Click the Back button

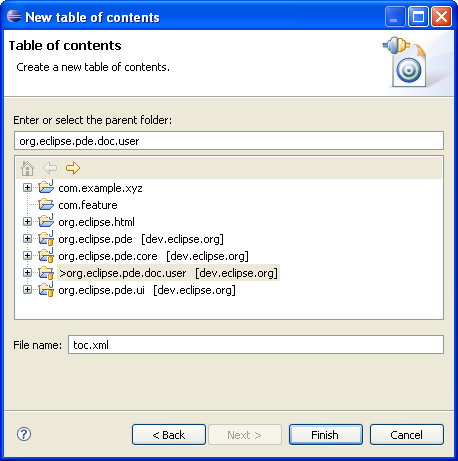click(169, 435)
